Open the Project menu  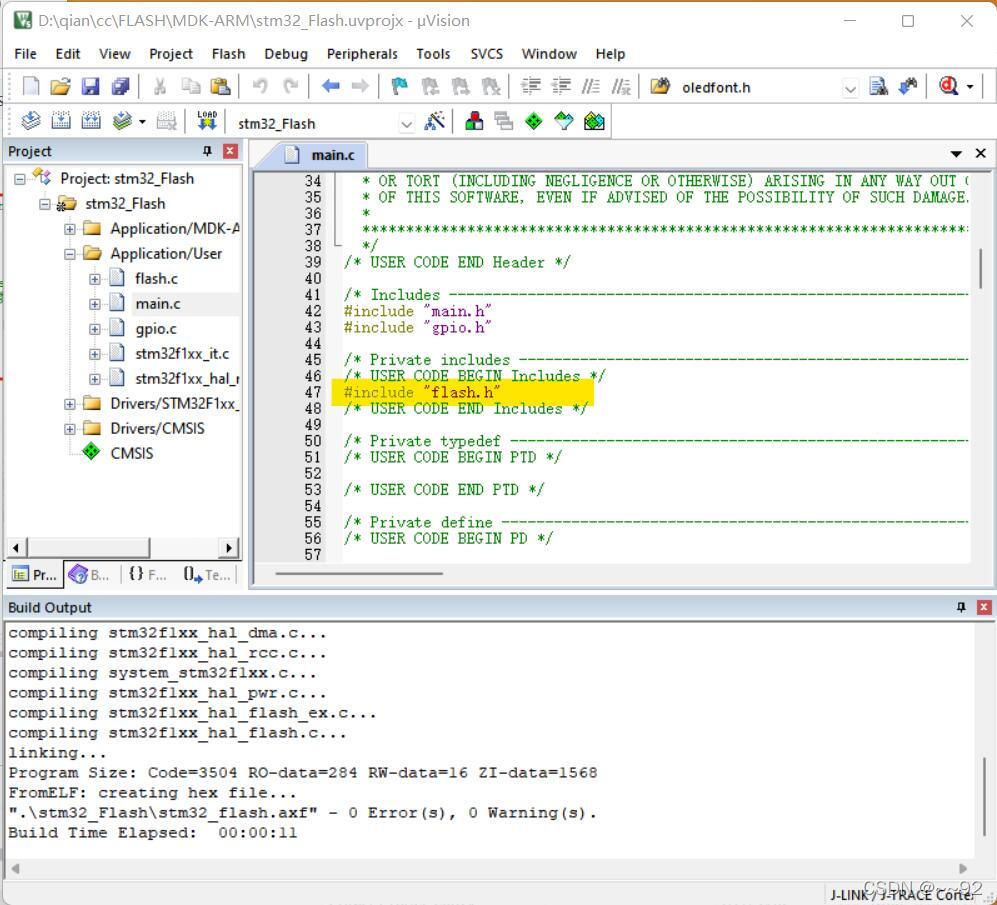(170, 54)
